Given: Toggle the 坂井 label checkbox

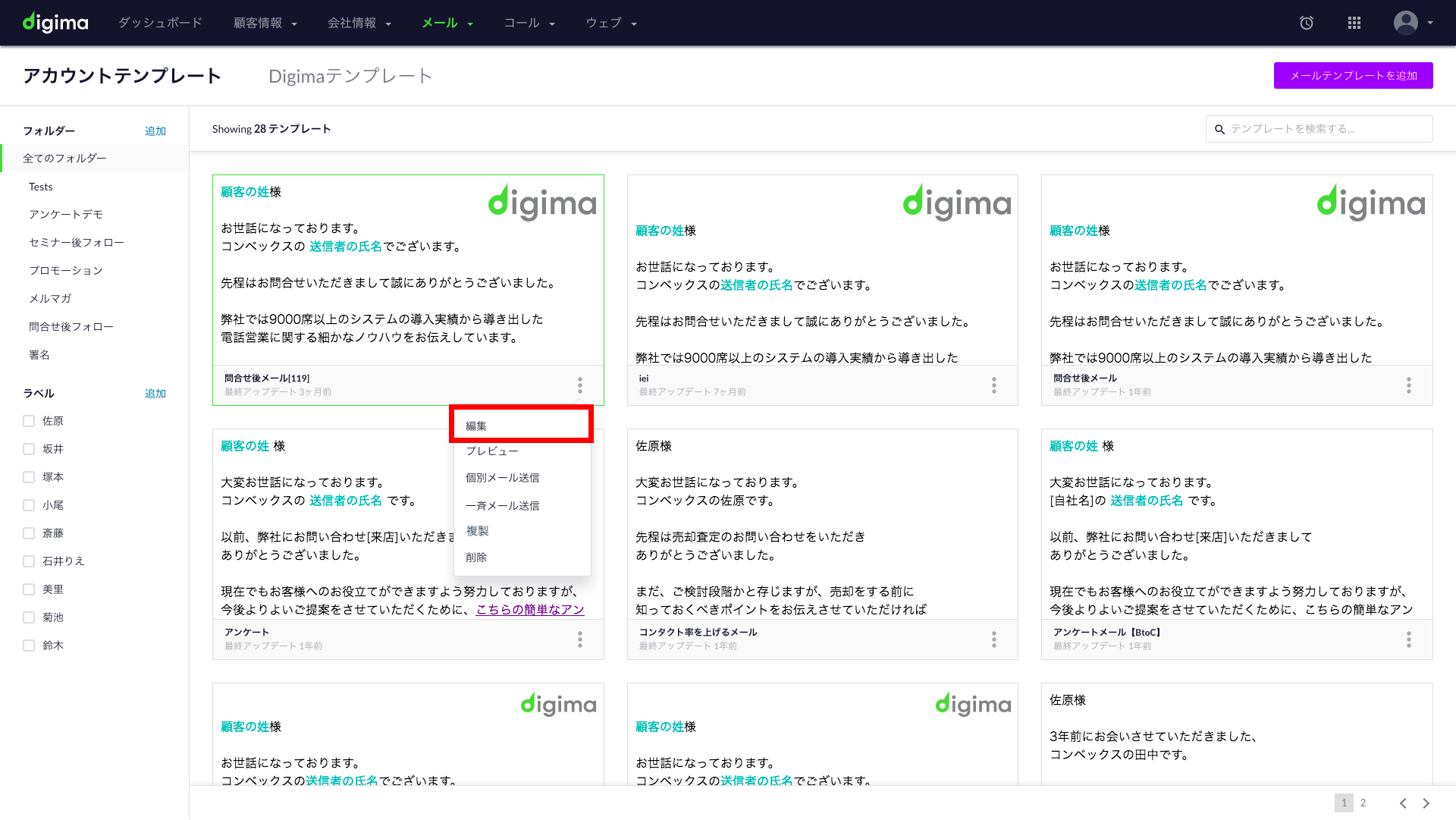Looking at the screenshot, I should pyautogui.click(x=29, y=449).
